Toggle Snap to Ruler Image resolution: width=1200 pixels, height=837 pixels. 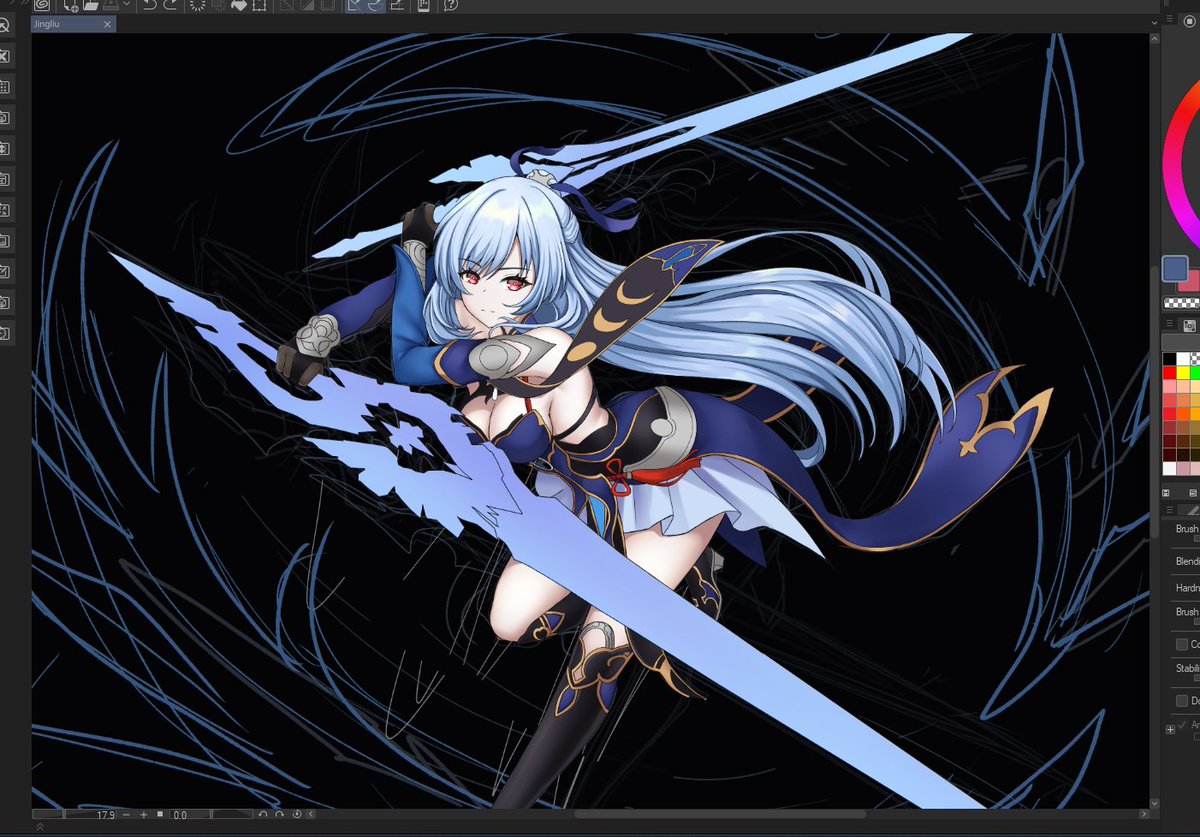pos(354,6)
